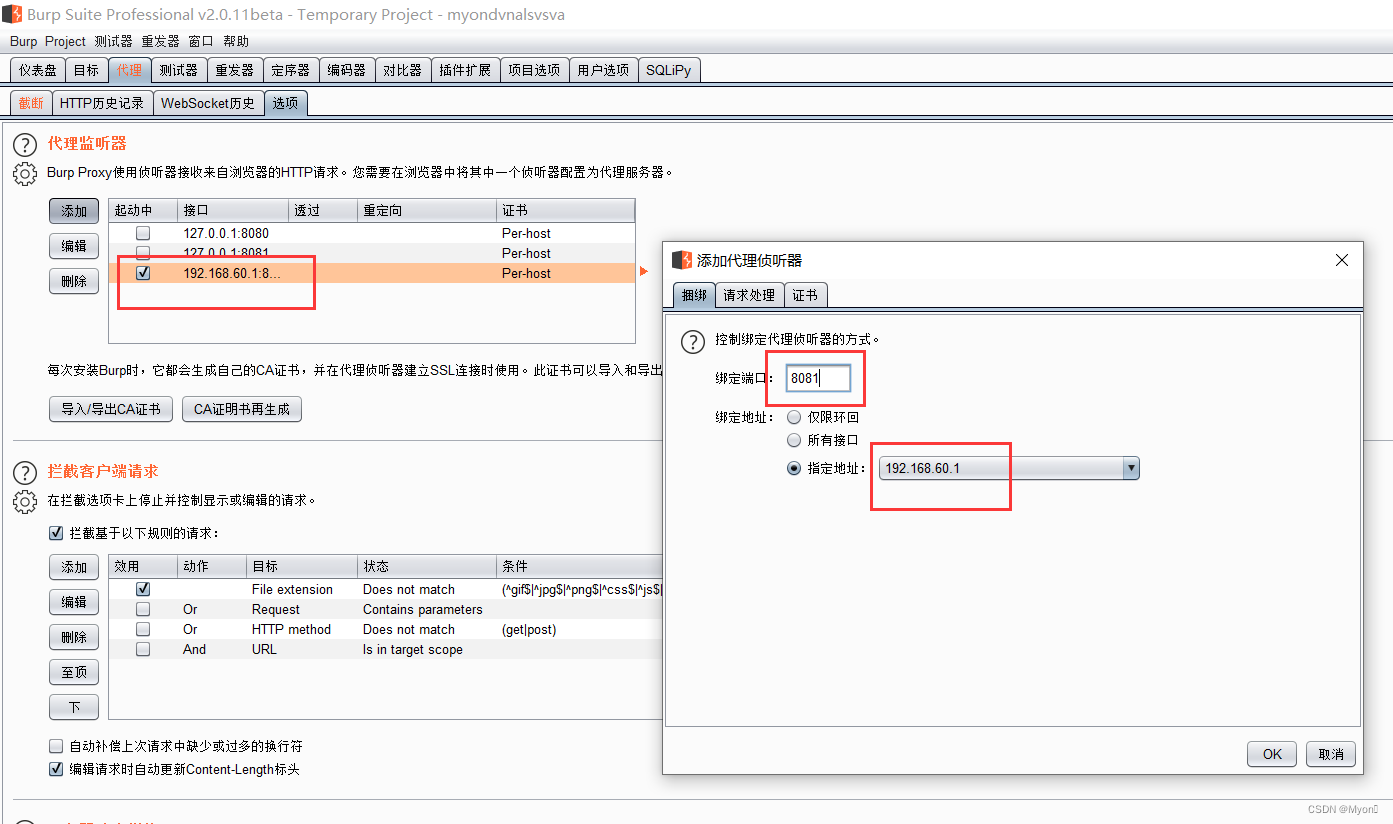Click 添加 button for intercept rules
This screenshot has height=824, width=1393.
[x=74, y=567]
